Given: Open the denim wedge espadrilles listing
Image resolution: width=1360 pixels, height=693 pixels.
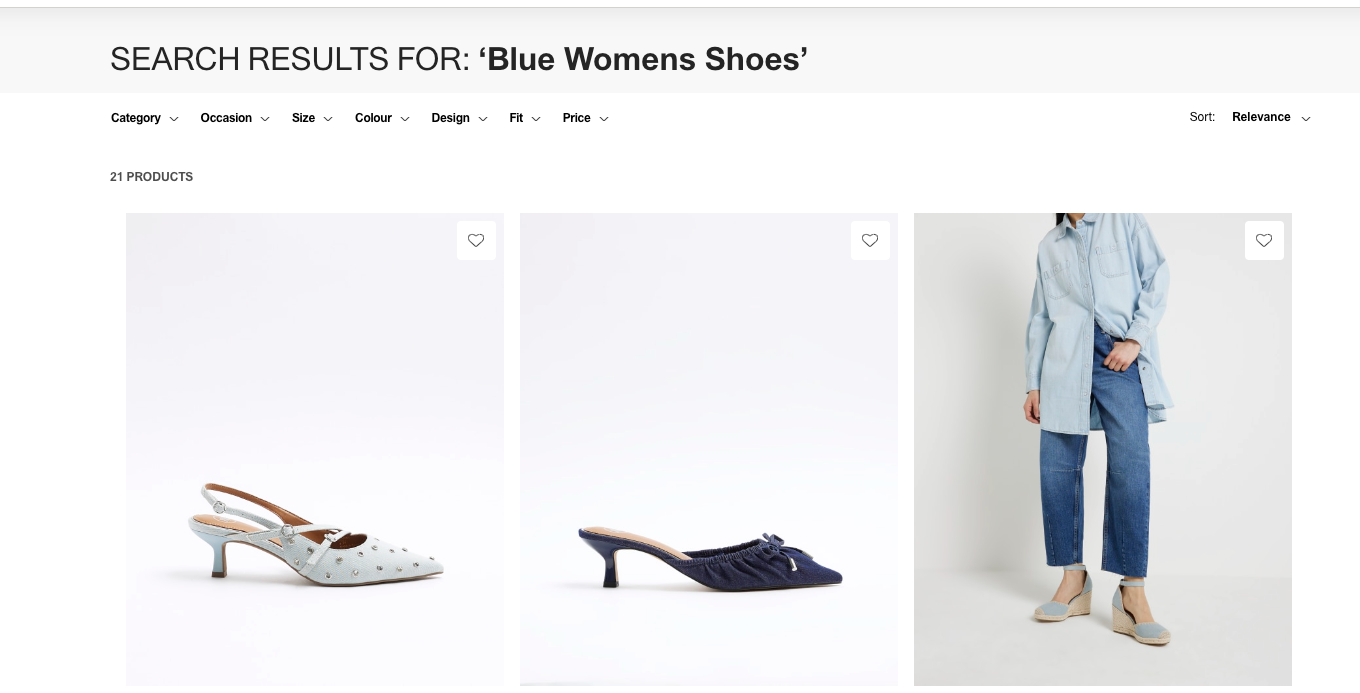Looking at the screenshot, I should [1102, 449].
